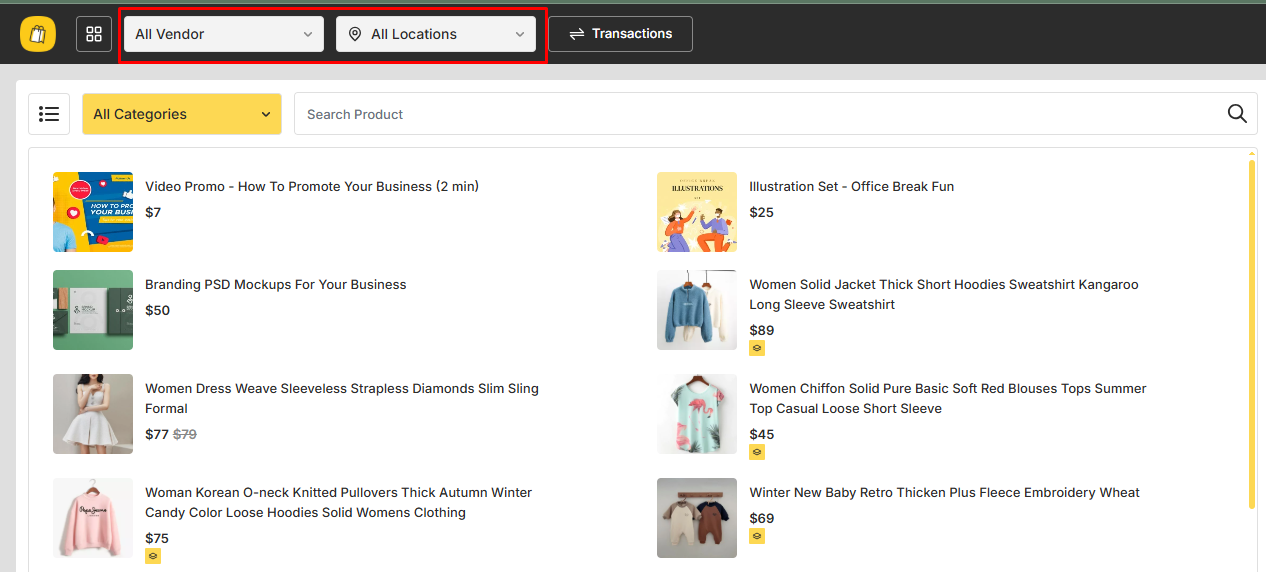Click variation badge under the $89 sweatshirt
This screenshot has height=572, width=1266.
coord(757,348)
